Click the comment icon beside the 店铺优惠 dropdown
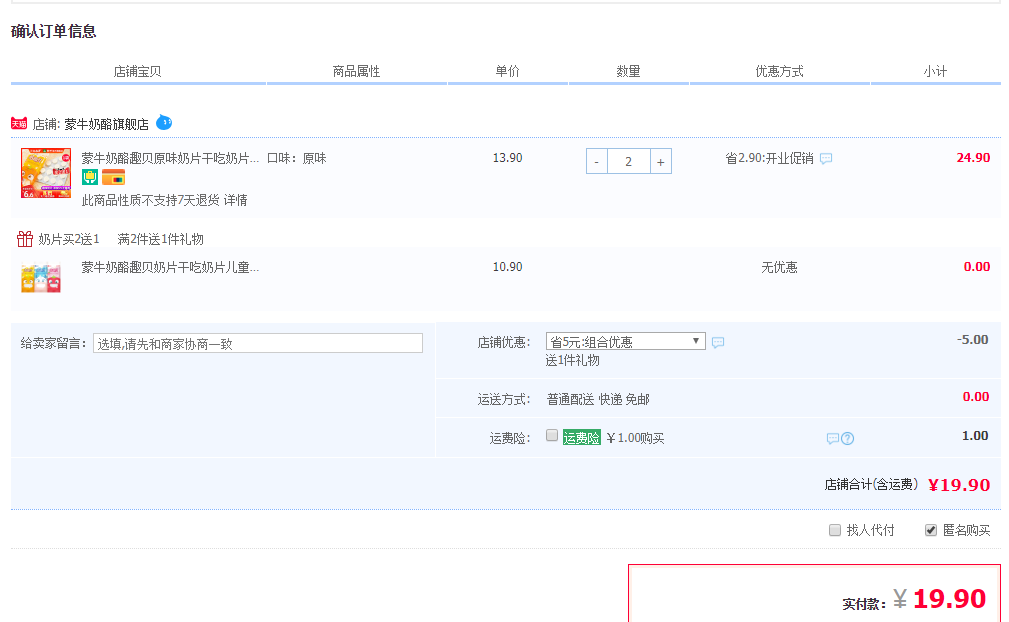Image resolution: width=1009 pixels, height=622 pixels. click(x=718, y=342)
